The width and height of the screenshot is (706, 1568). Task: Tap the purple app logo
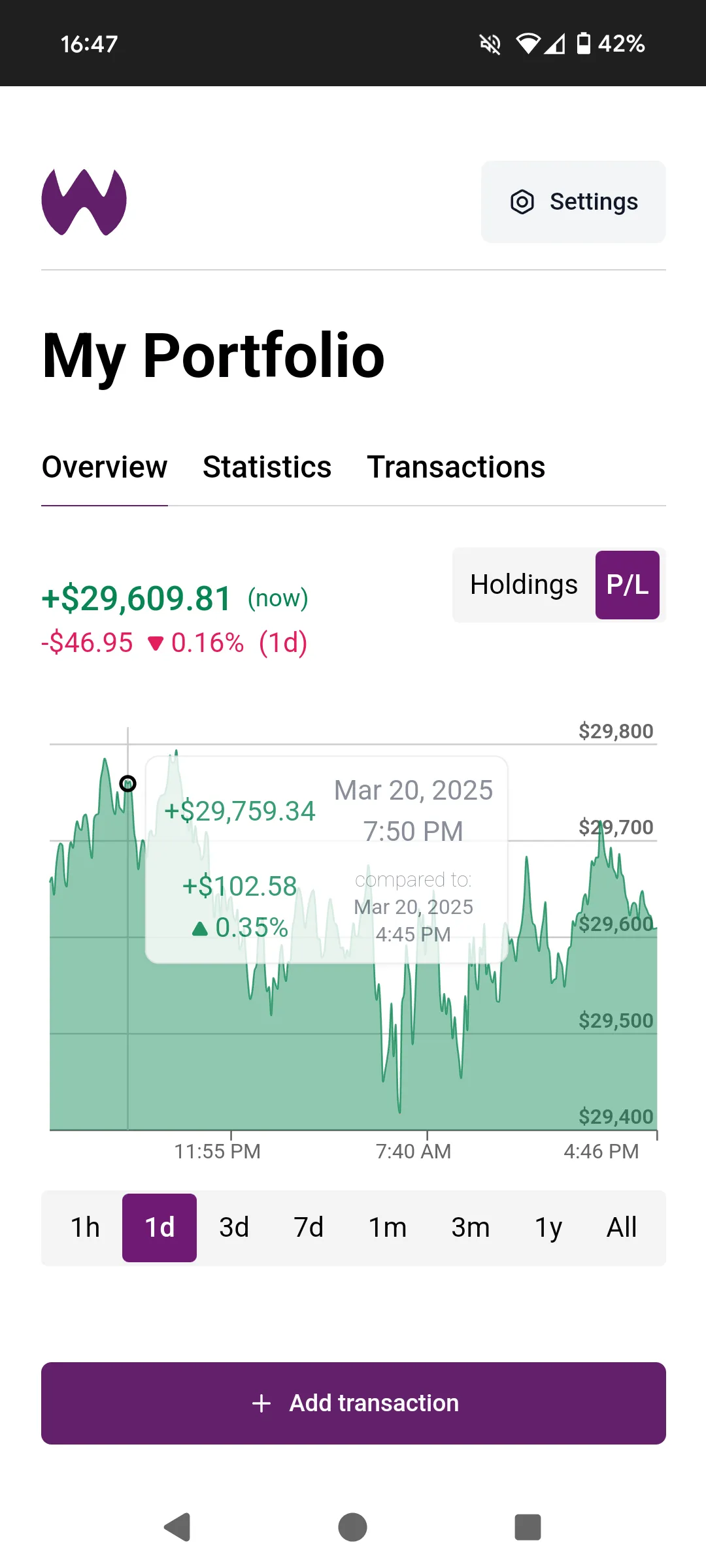coord(84,202)
